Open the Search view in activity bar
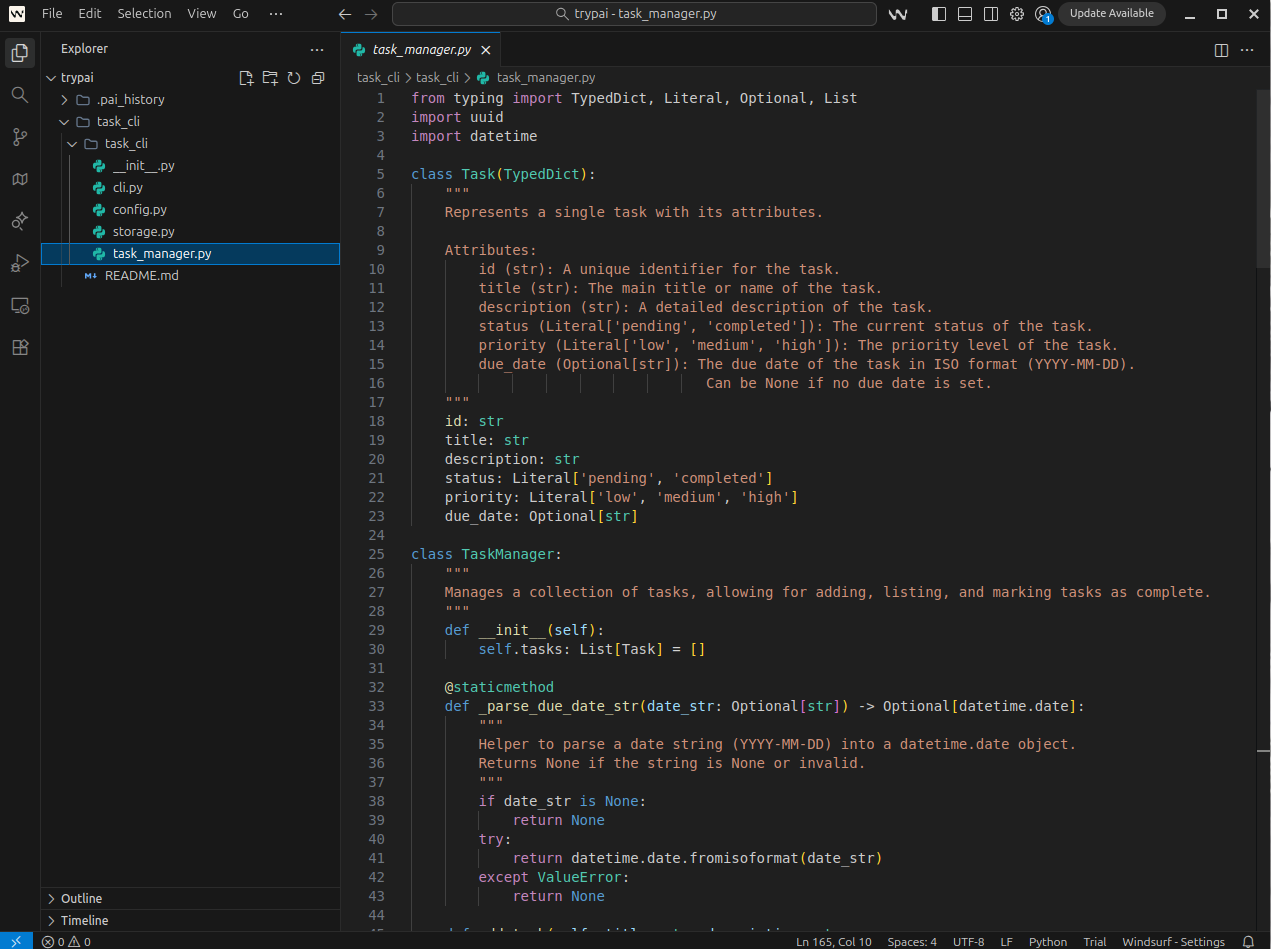The image size is (1271, 949). click(x=19, y=94)
